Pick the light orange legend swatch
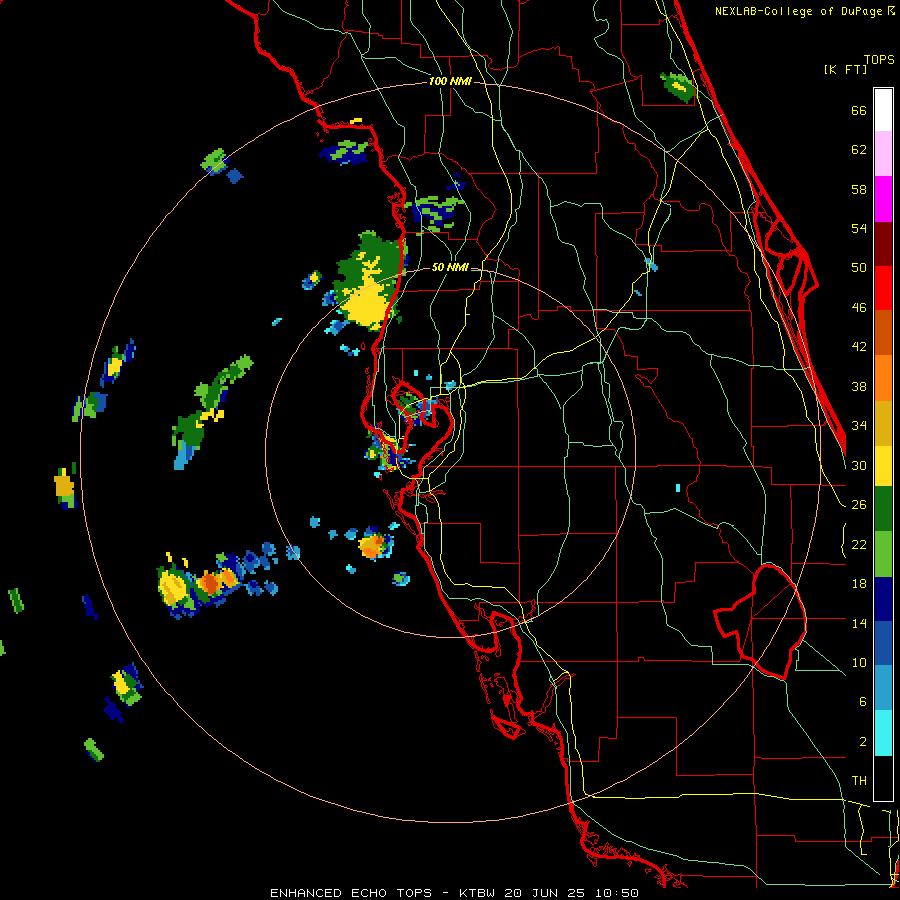 pyautogui.click(x=883, y=378)
